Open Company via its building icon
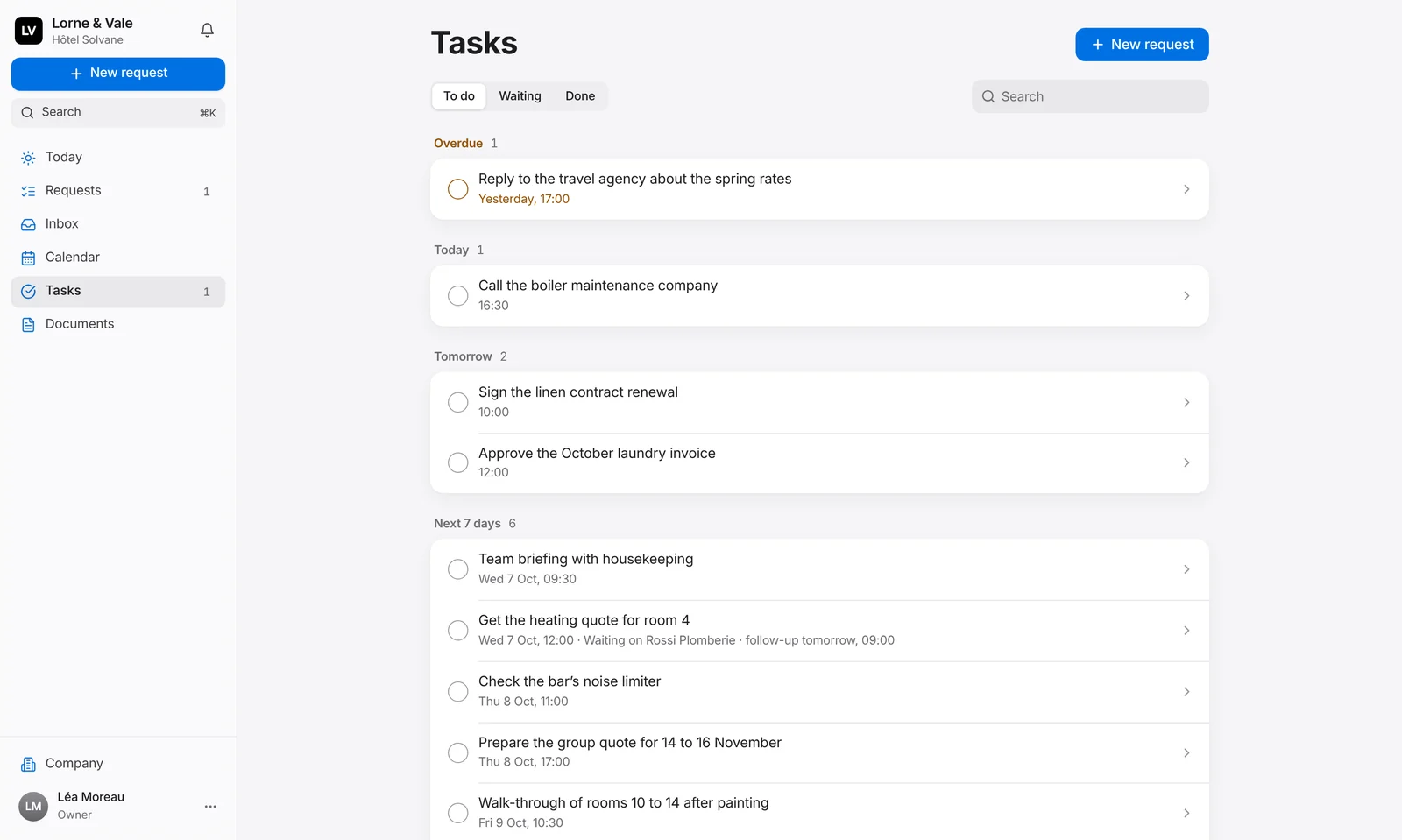Viewport: 1402px width, 840px height. click(x=28, y=764)
